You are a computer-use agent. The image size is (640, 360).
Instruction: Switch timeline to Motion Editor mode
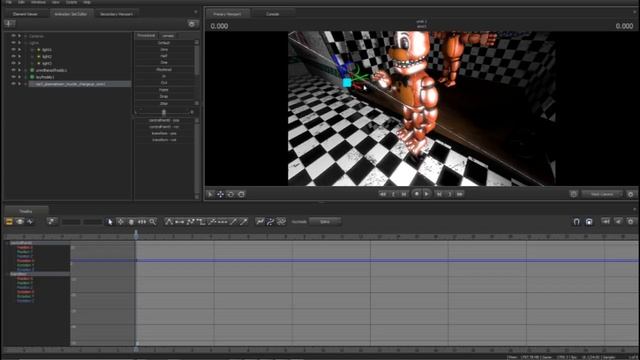[20, 222]
